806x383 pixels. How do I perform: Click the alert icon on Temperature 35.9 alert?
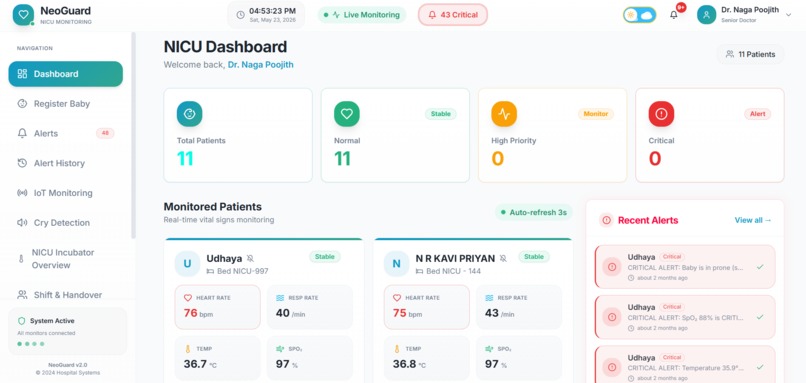(x=612, y=367)
